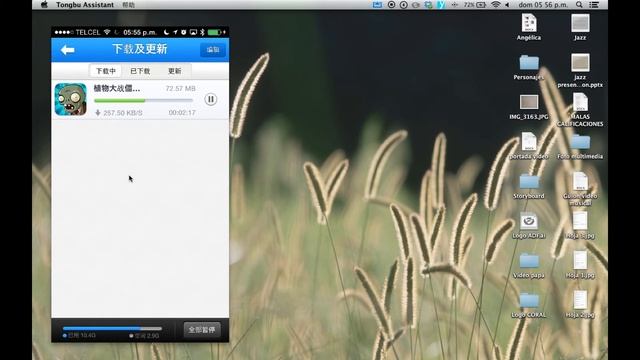Click the Wi-Fi status icon
The width and height of the screenshot is (640, 360).
[x=496, y=4]
